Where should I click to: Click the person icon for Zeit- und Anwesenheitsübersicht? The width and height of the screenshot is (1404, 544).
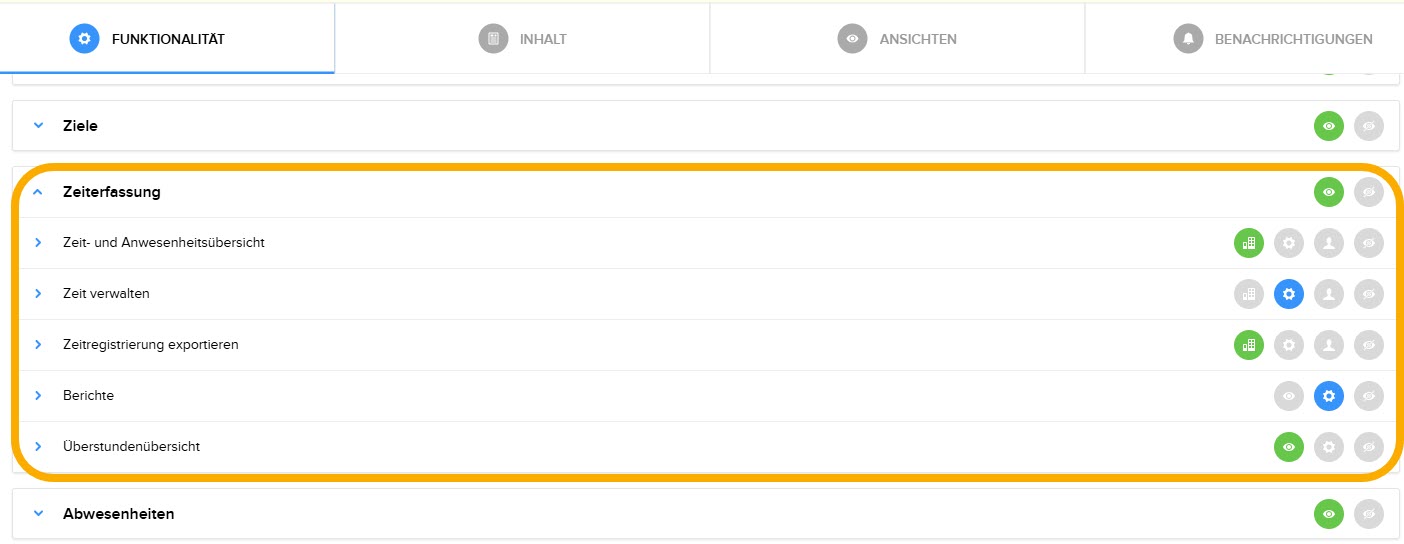tap(1328, 243)
